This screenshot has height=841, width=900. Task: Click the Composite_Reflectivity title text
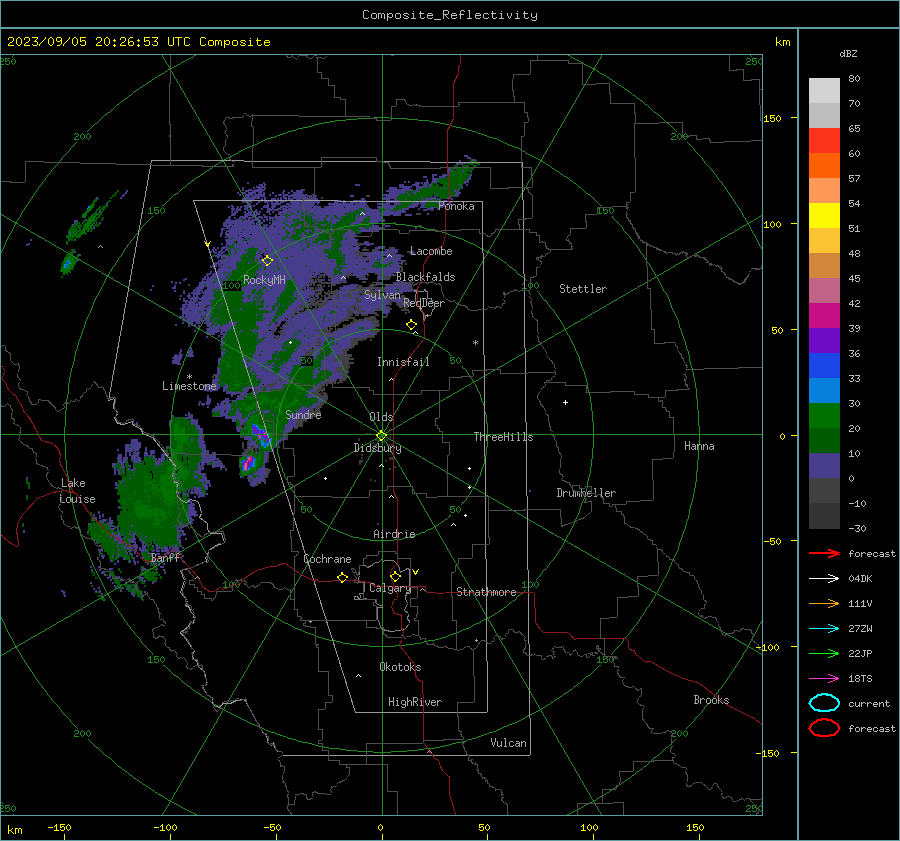pyautogui.click(x=450, y=15)
